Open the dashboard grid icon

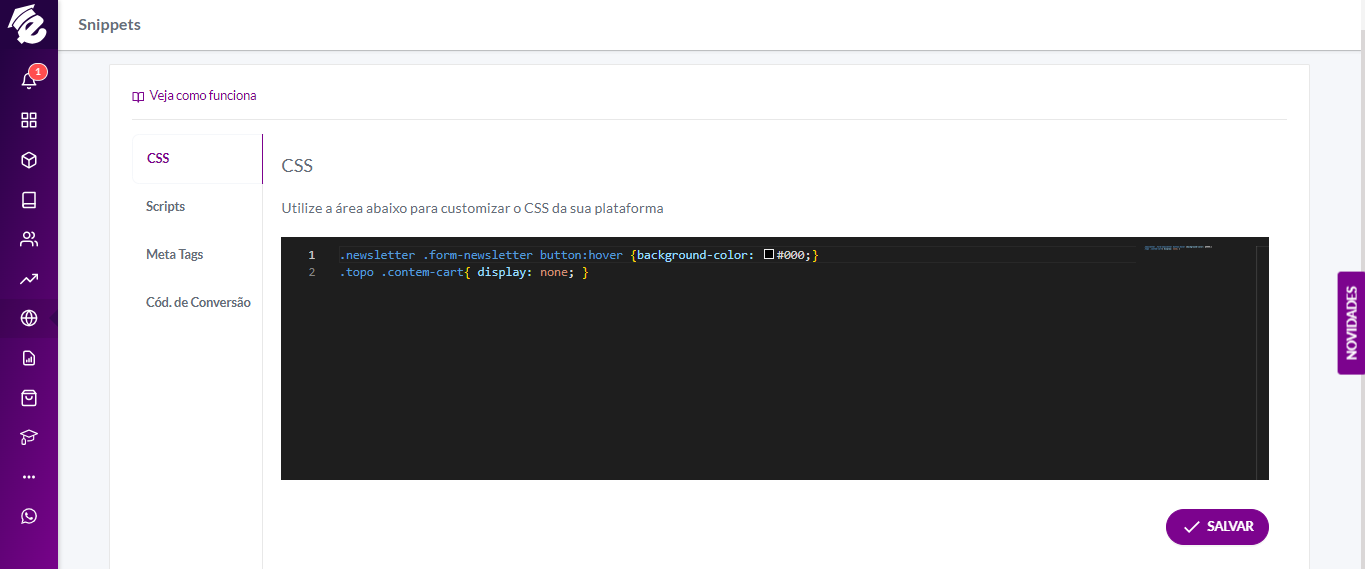point(29,120)
